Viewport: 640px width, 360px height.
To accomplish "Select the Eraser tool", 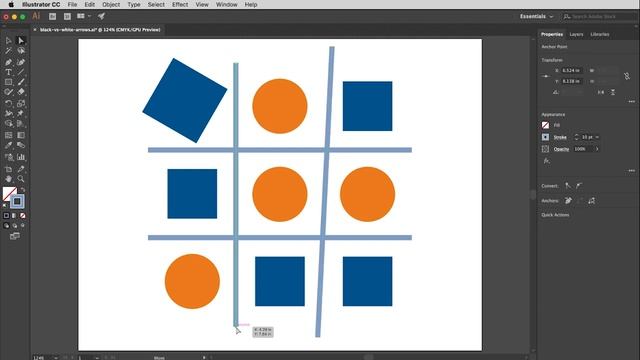I will (x=21, y=92).
